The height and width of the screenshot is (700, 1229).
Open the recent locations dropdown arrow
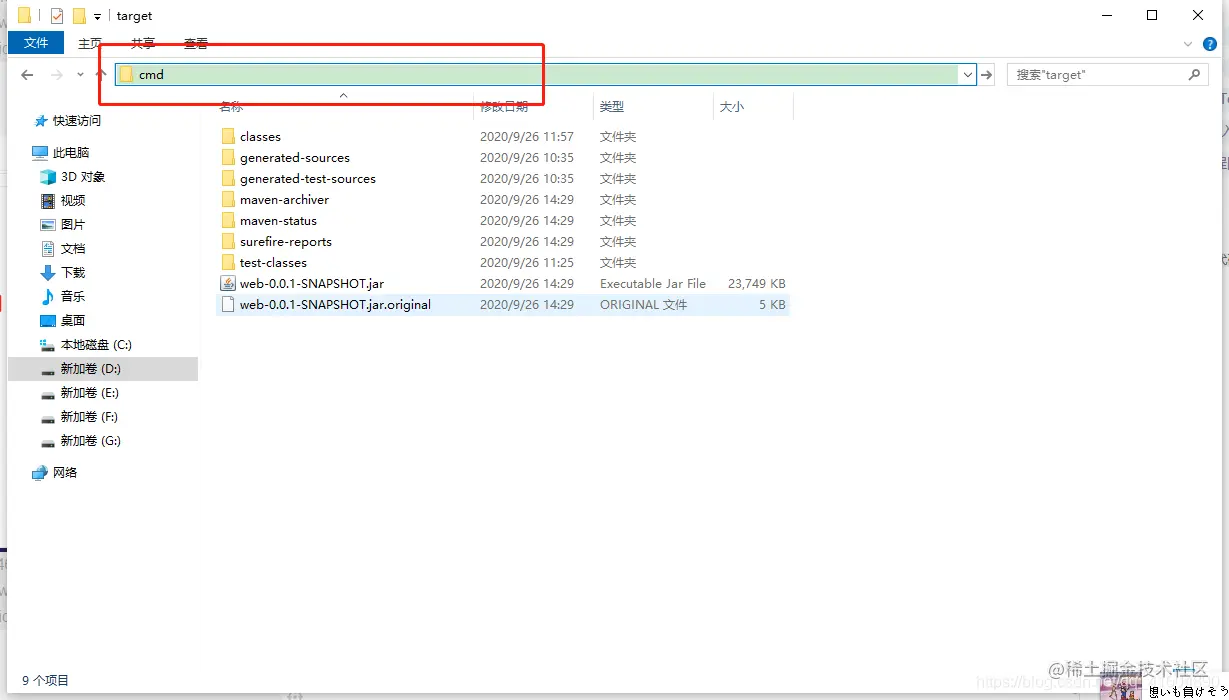pyautogui.click(x=80, y=75)
